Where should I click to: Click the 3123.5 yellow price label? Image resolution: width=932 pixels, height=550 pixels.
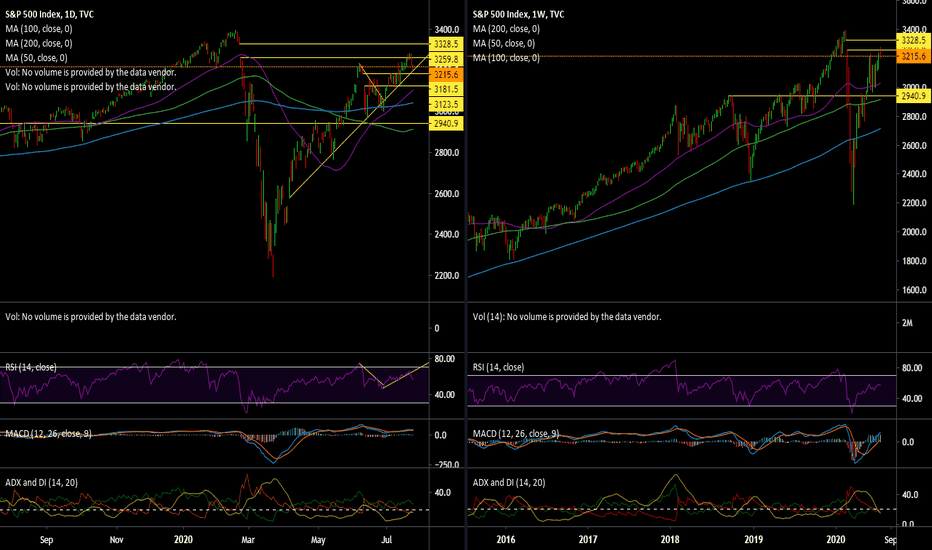[446, 105]
